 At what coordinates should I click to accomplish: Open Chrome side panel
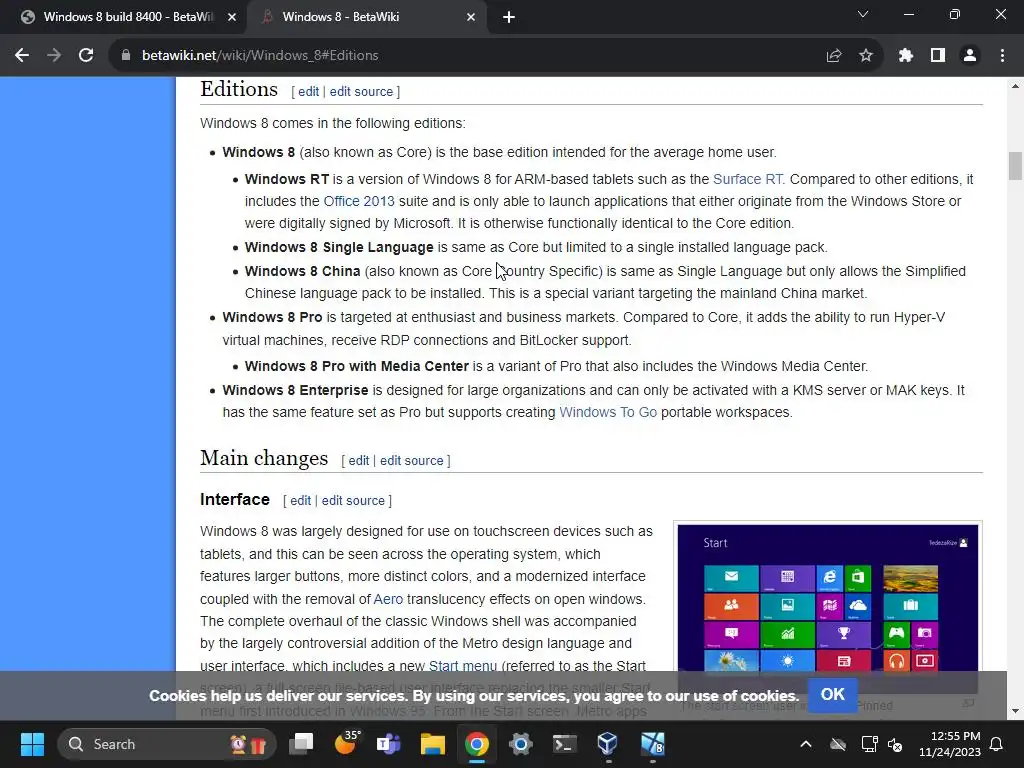click(938, 56)
